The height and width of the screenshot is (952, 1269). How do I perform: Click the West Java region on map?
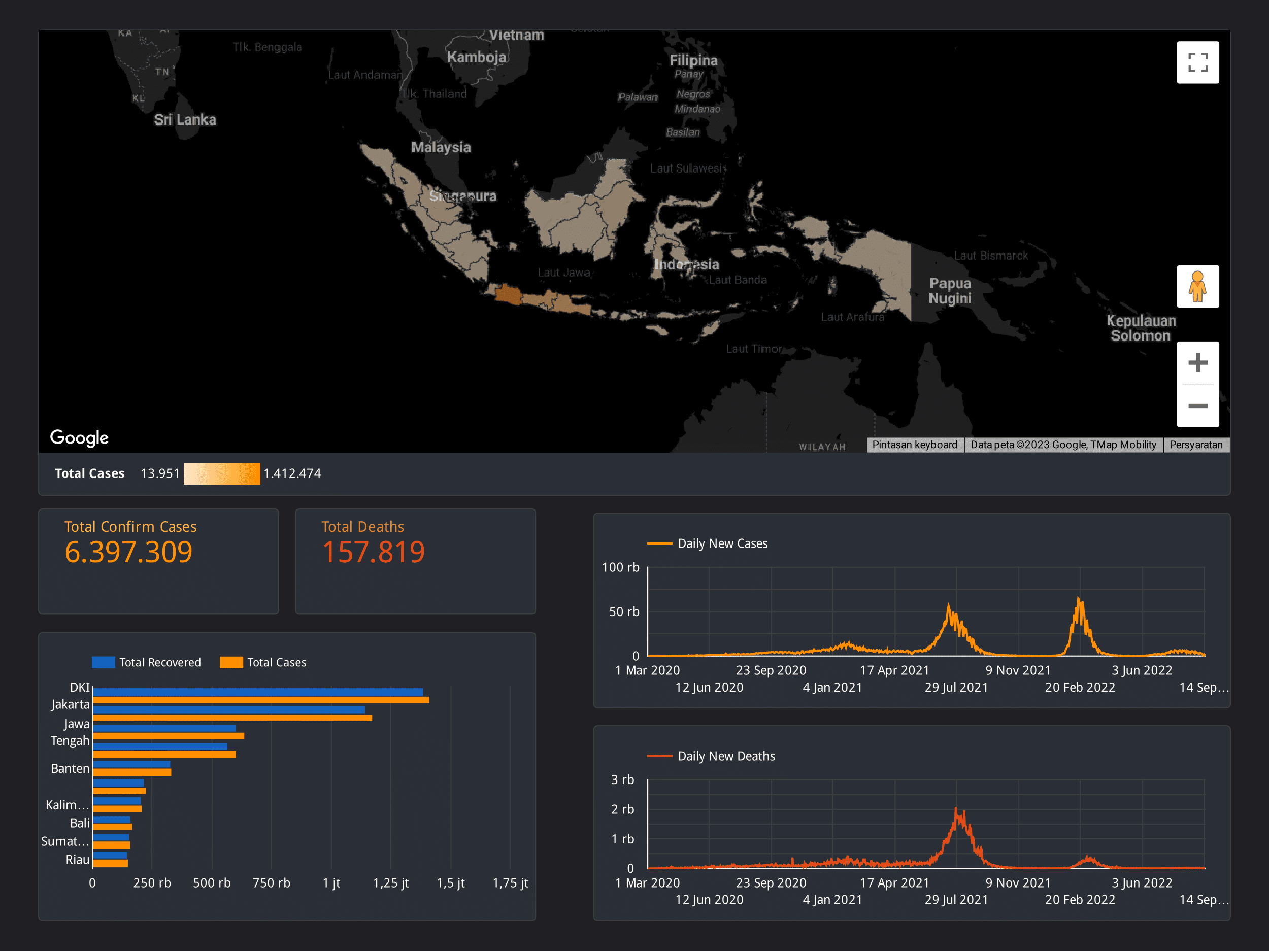tap(508, 295)
